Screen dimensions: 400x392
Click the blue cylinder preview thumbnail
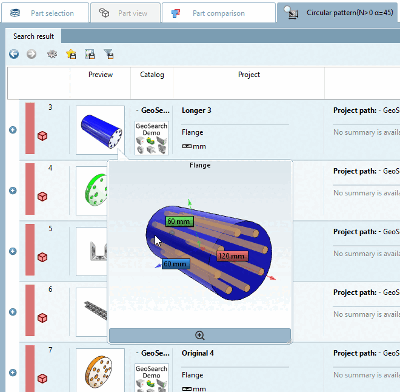point(100,130)
